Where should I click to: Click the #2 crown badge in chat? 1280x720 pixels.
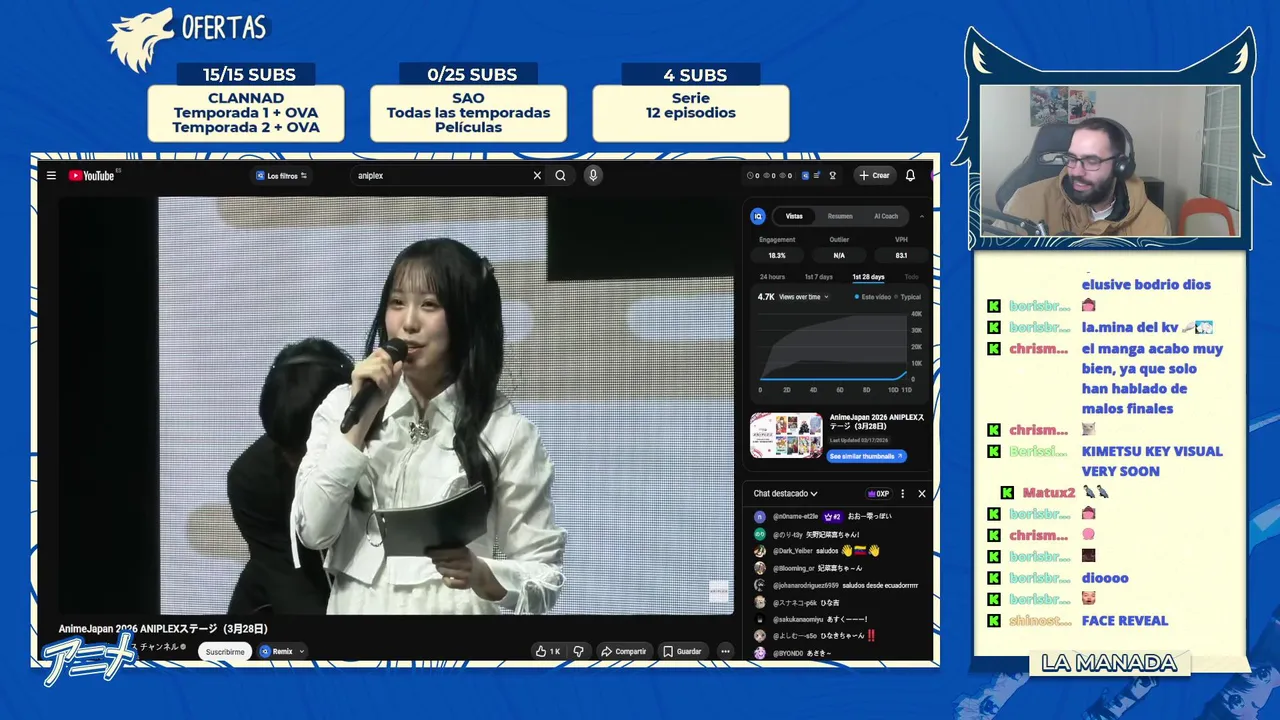click(832, 517)
